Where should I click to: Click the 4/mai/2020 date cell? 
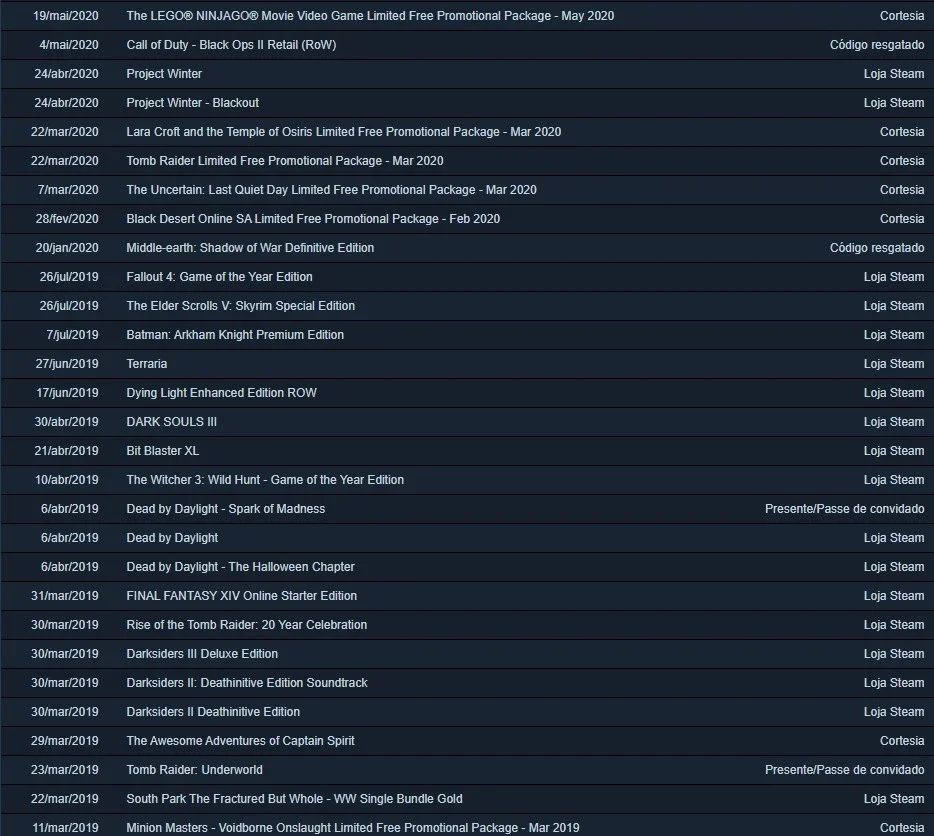coord(69,45)
